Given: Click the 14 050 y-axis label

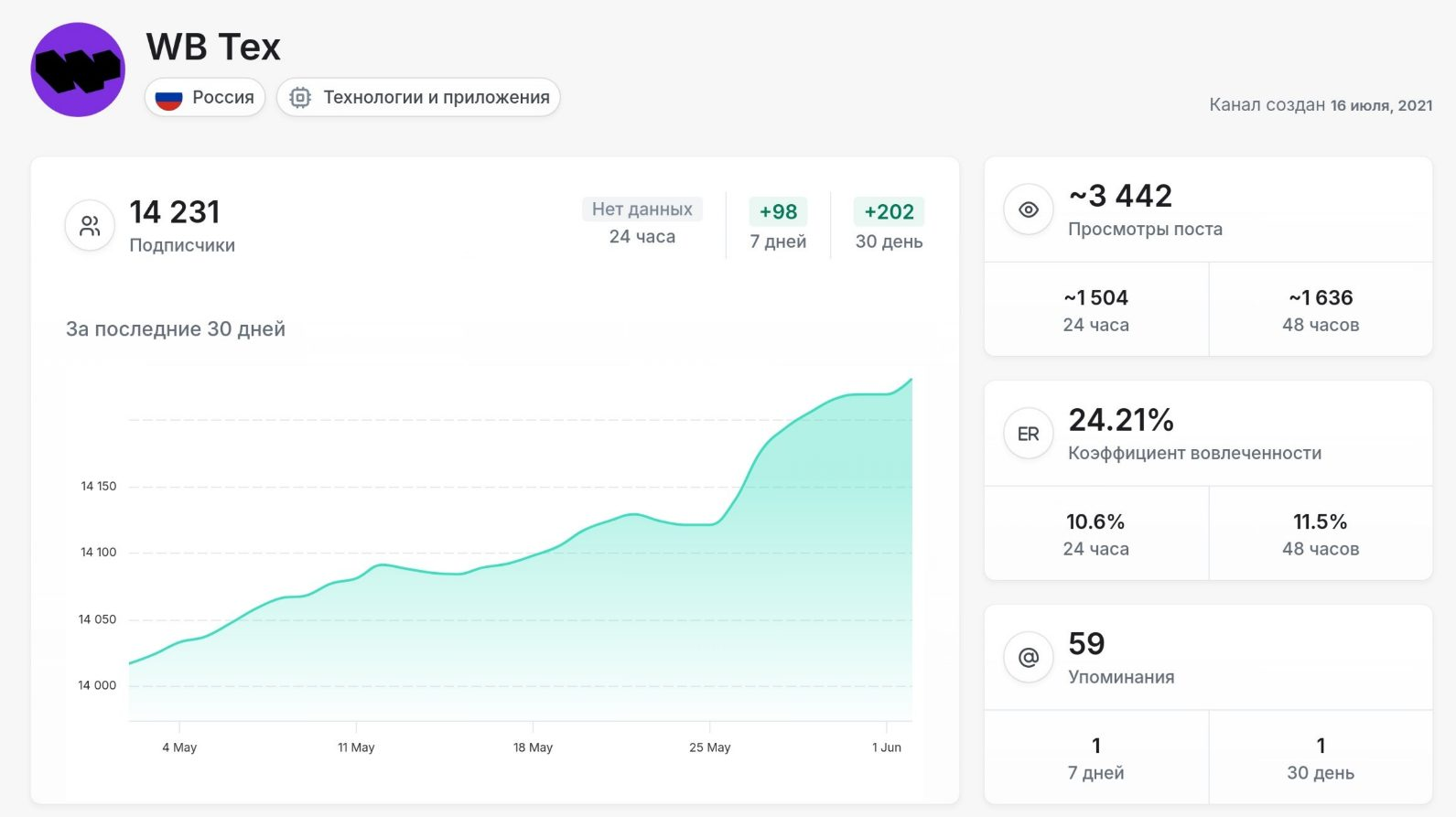Looking at the screenshot, I should [x=97, y=619].
